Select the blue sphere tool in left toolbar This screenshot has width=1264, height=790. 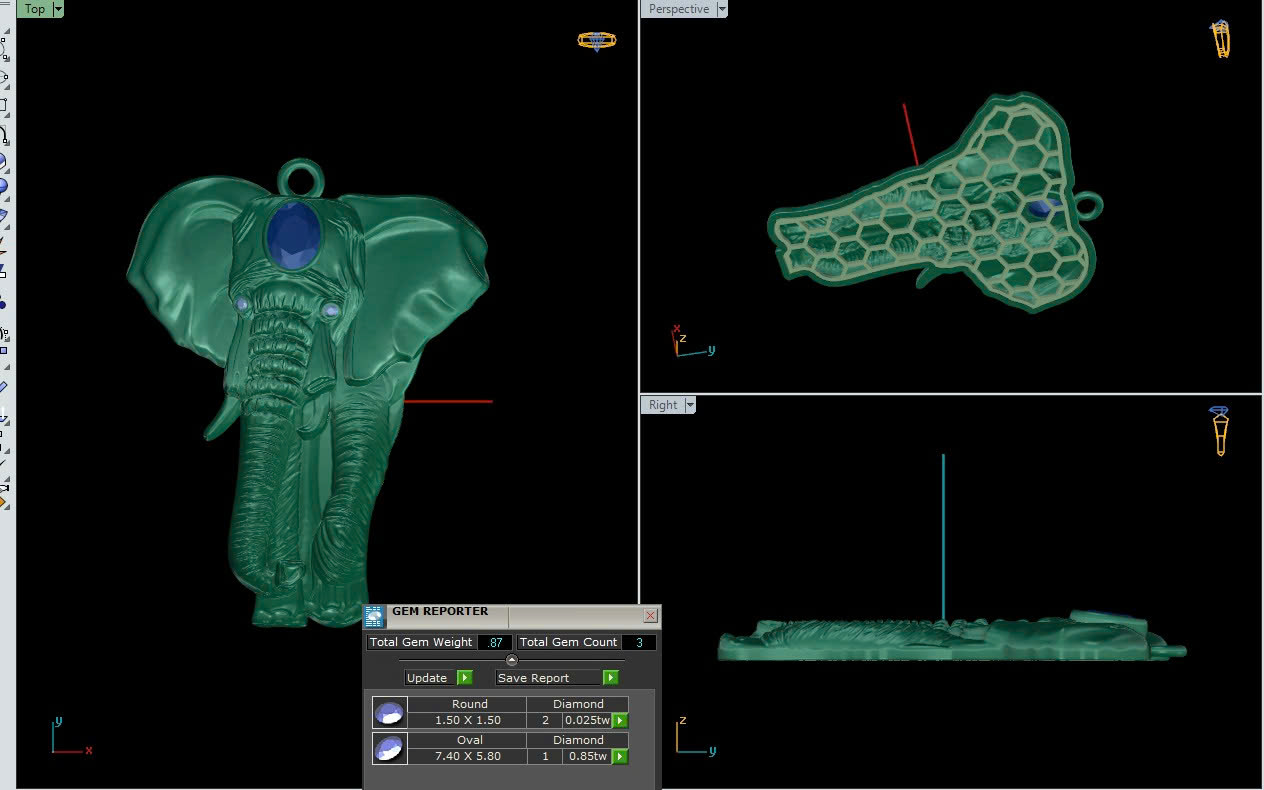coord(3,185)
